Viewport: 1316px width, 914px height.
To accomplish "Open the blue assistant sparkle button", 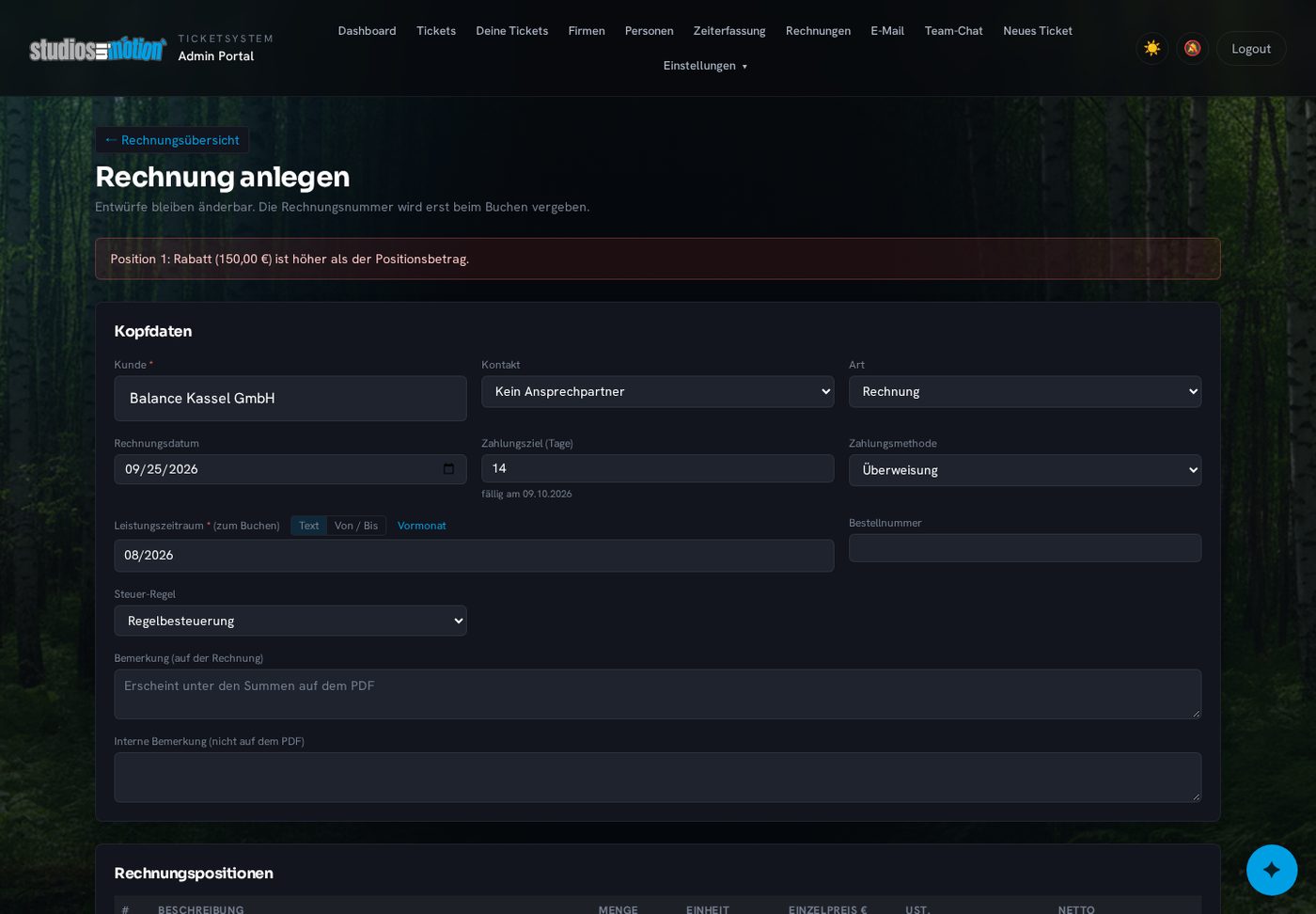I will [1272, 870].
